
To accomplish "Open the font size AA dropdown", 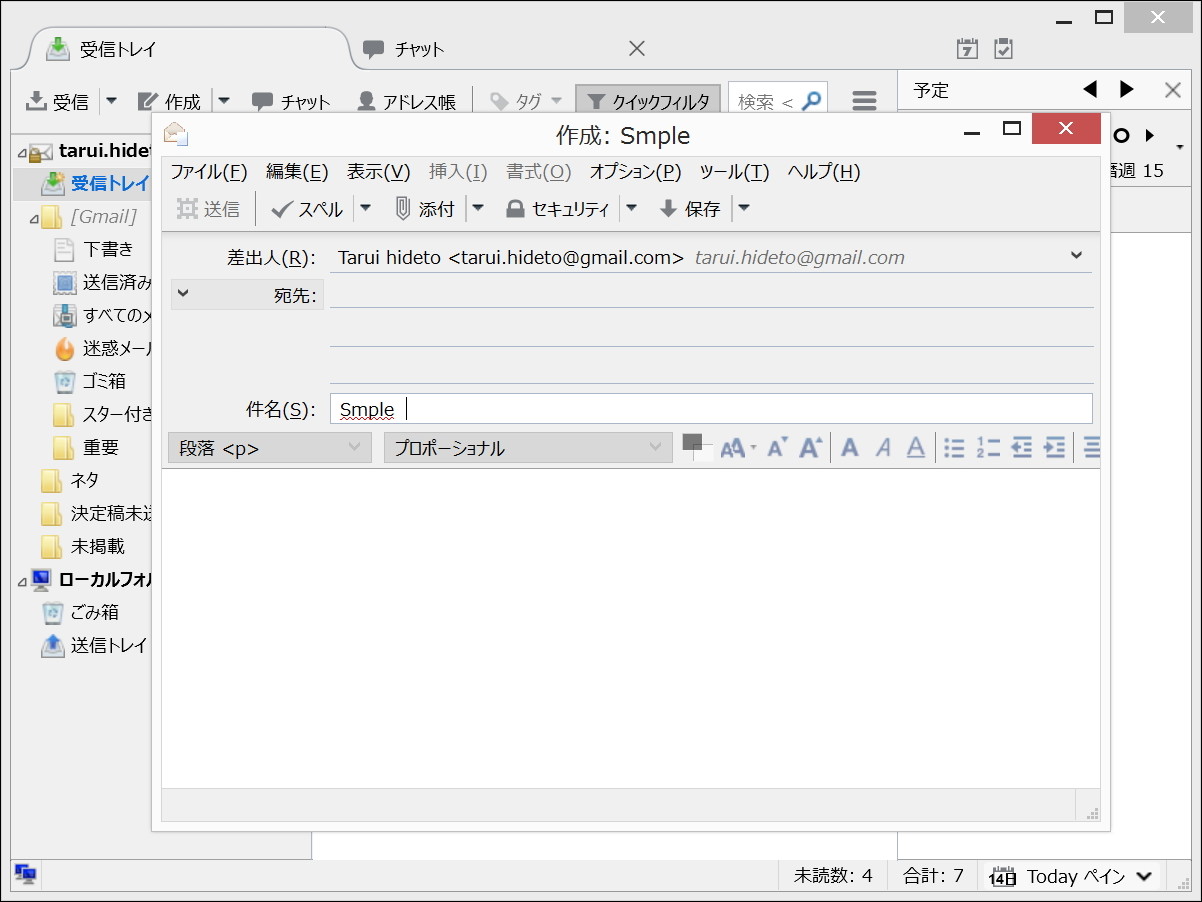I will pos(738,448).
